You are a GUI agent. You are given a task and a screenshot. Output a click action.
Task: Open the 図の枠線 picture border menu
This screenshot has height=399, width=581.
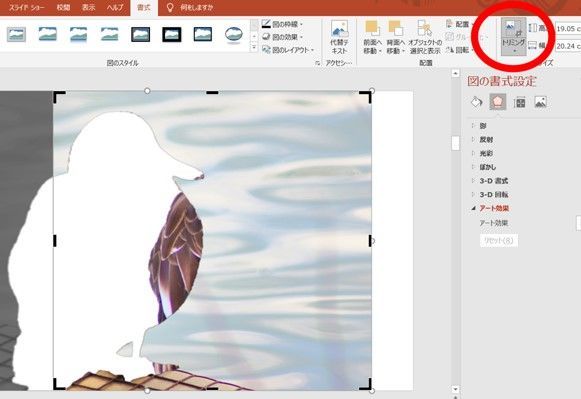pos(282,24)
